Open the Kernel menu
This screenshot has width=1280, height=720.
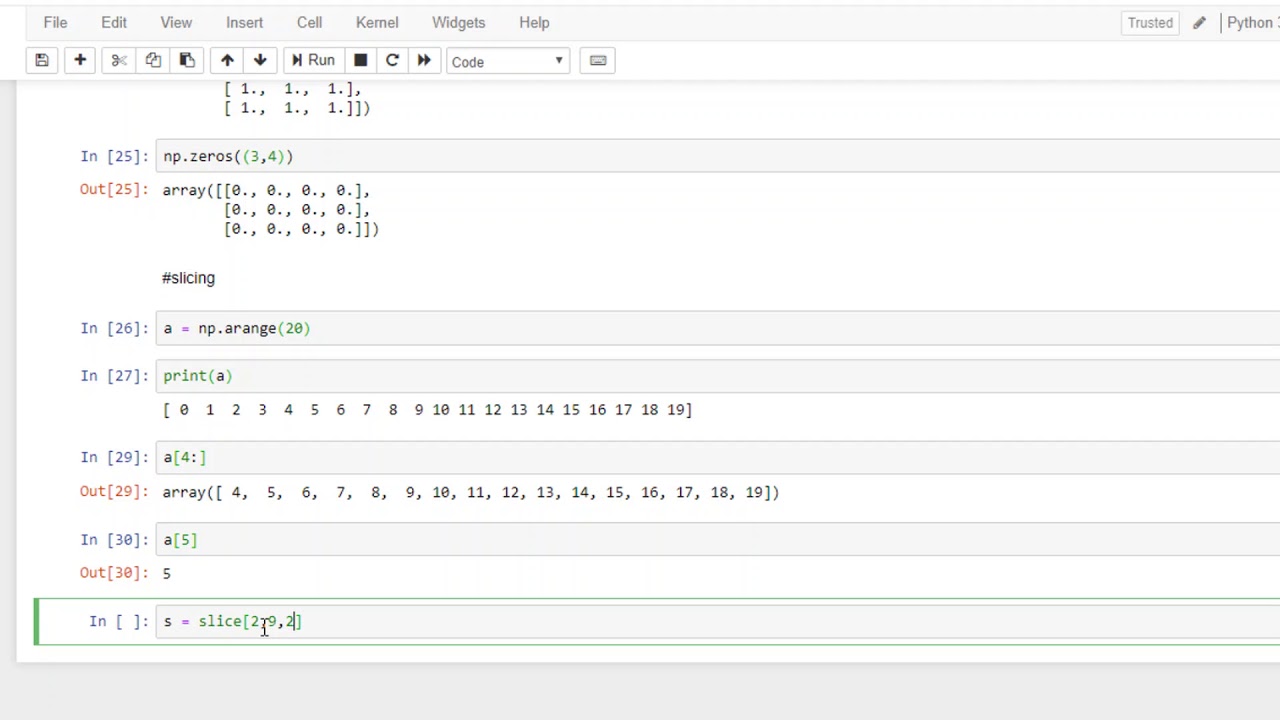click(x=377, y=22)
